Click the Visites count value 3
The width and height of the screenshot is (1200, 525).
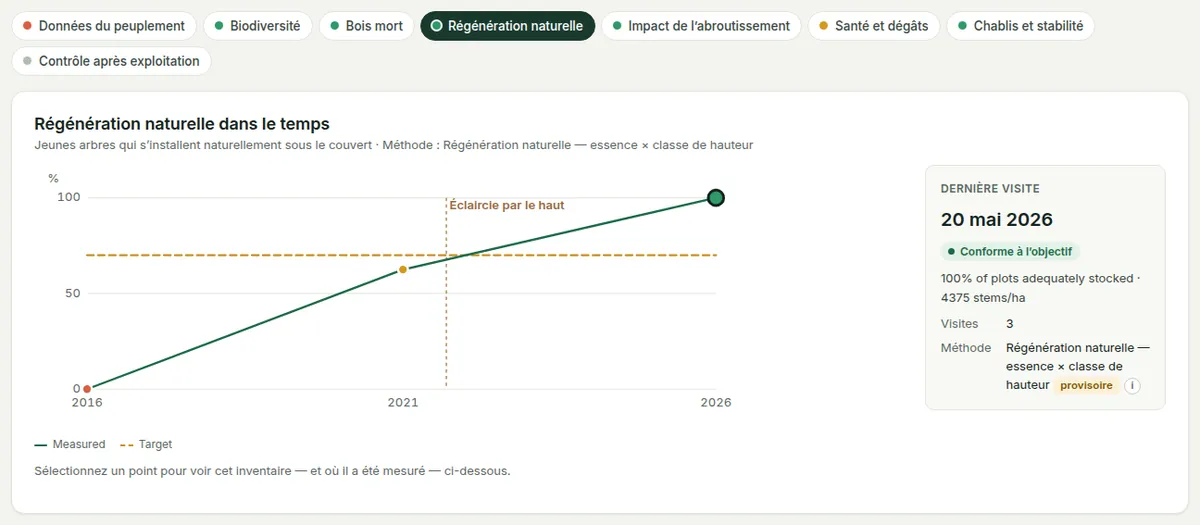click(x=1010, y=324)
